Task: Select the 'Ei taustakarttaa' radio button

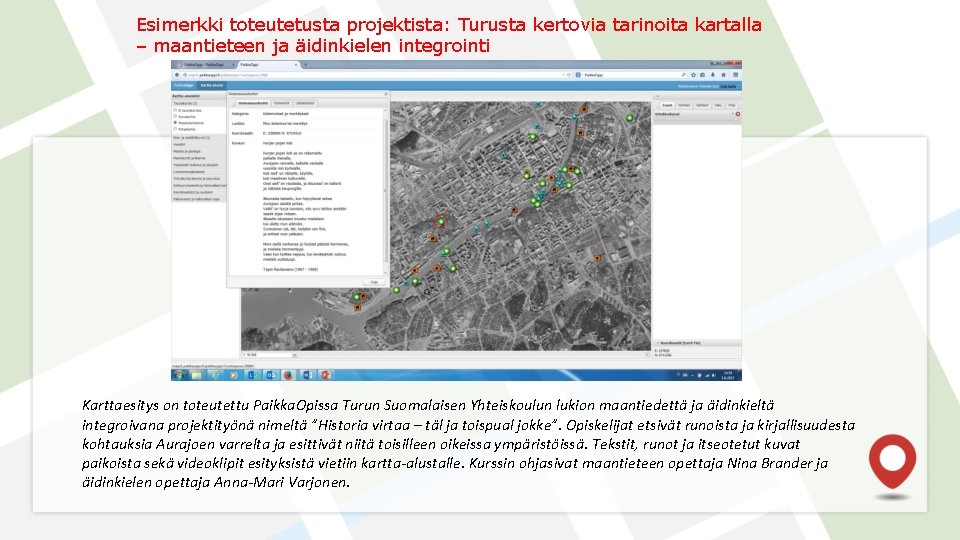Action: pyautogui.click(x=175, y=110)
